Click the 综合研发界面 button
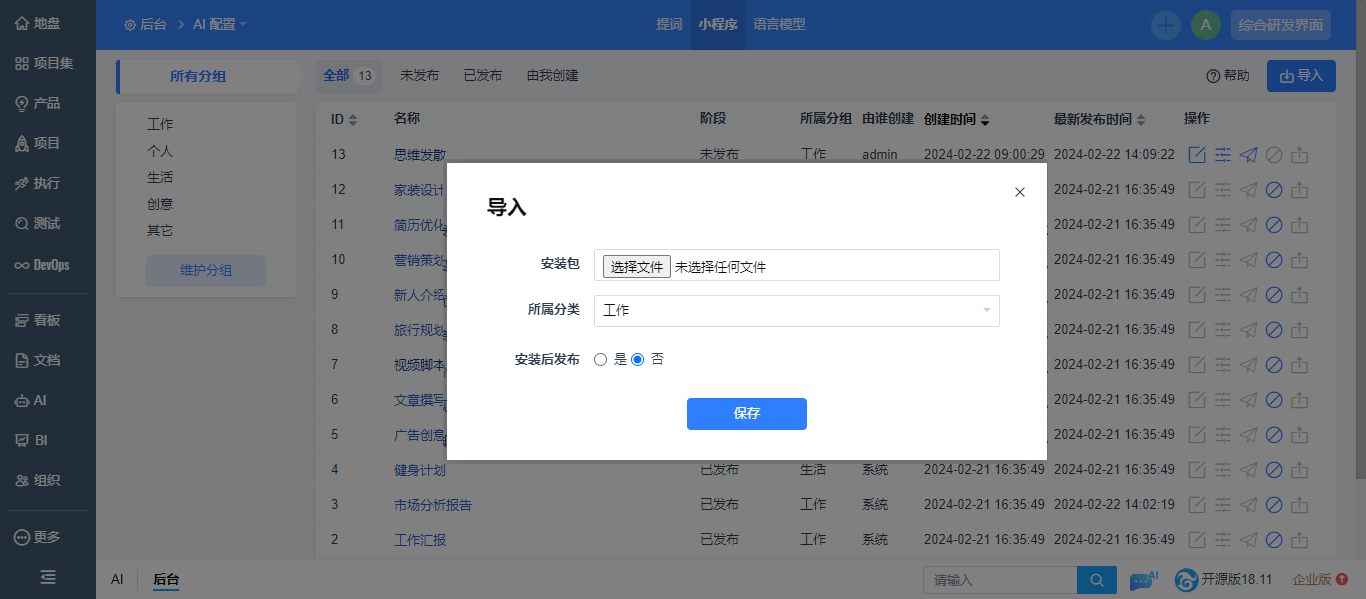The width and height of the screenshot is (1366, 599). coord(1281,25)
